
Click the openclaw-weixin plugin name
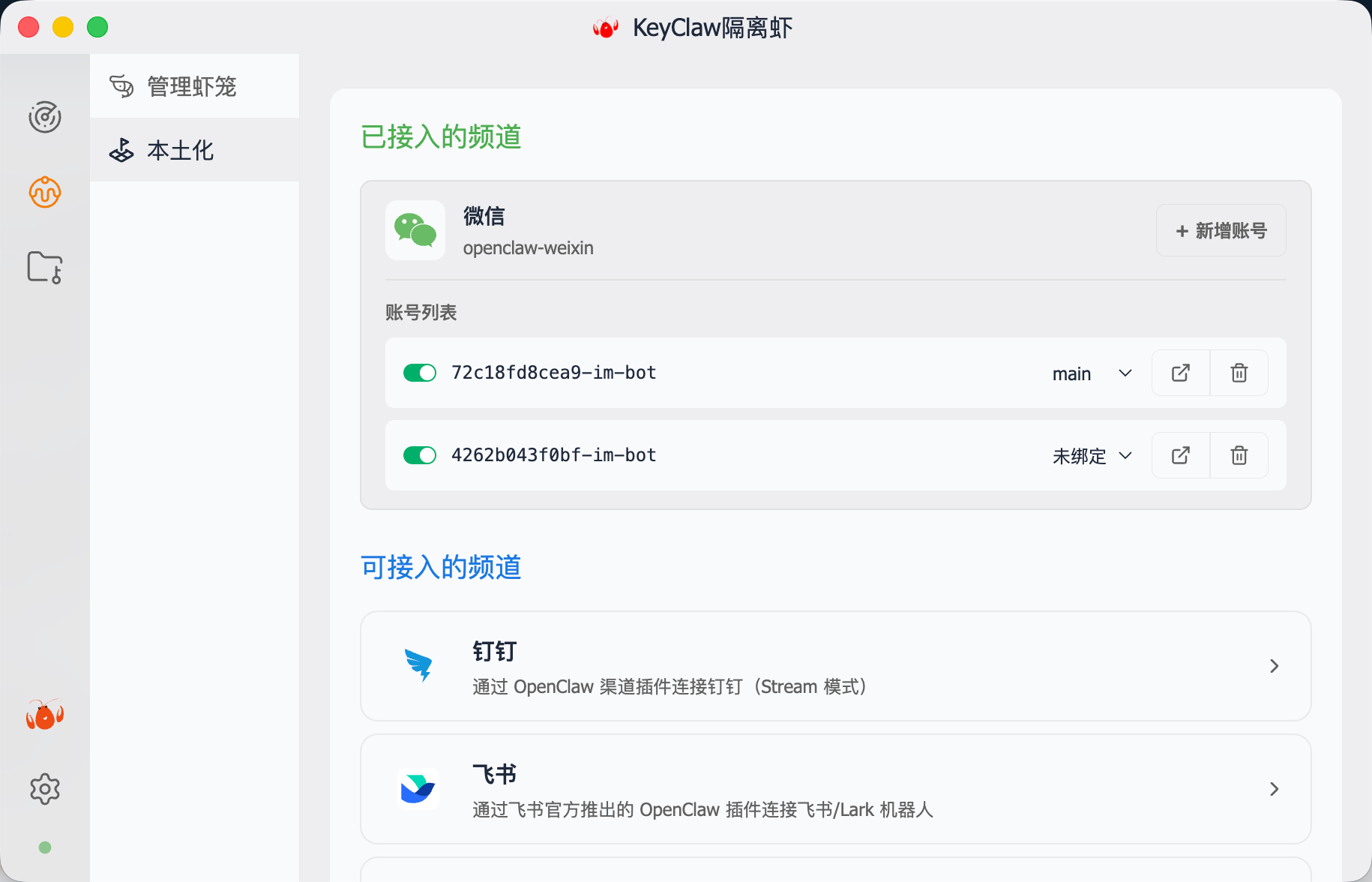pyautogui.click(x=529, y=248)
